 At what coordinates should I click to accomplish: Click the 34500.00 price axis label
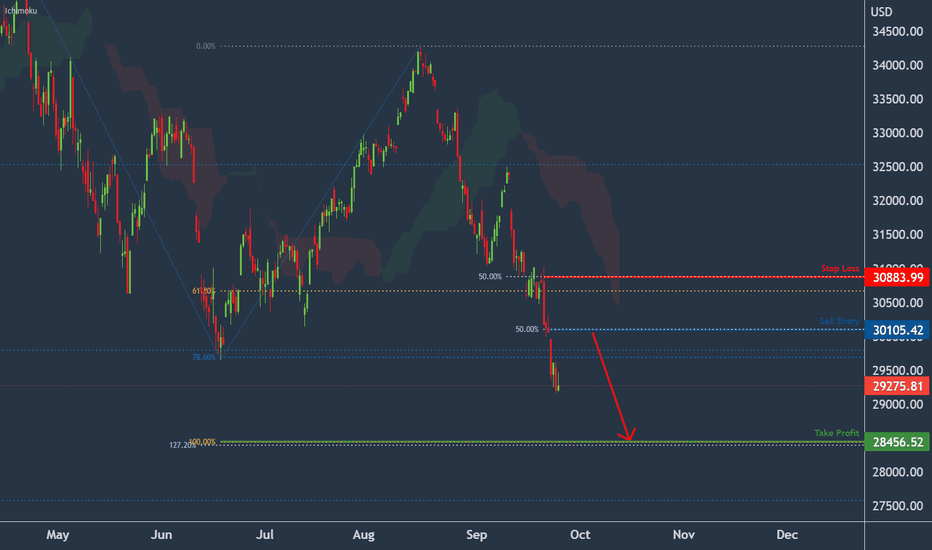898,32
